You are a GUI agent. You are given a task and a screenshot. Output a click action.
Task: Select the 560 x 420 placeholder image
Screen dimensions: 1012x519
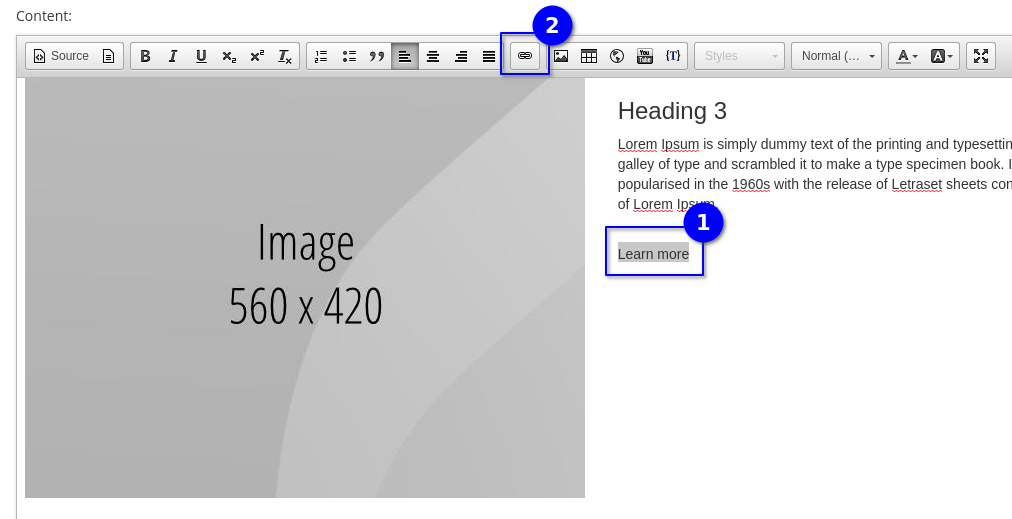(305, 288)
